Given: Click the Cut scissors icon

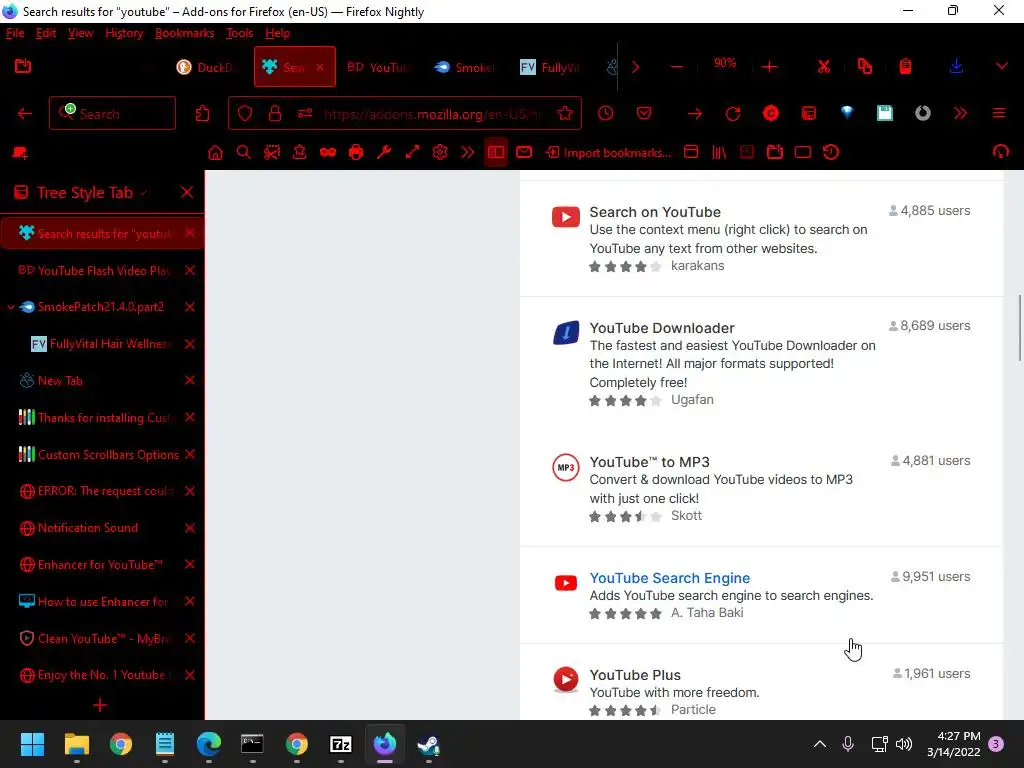Looking at the screenshot, I should point(824,66).
